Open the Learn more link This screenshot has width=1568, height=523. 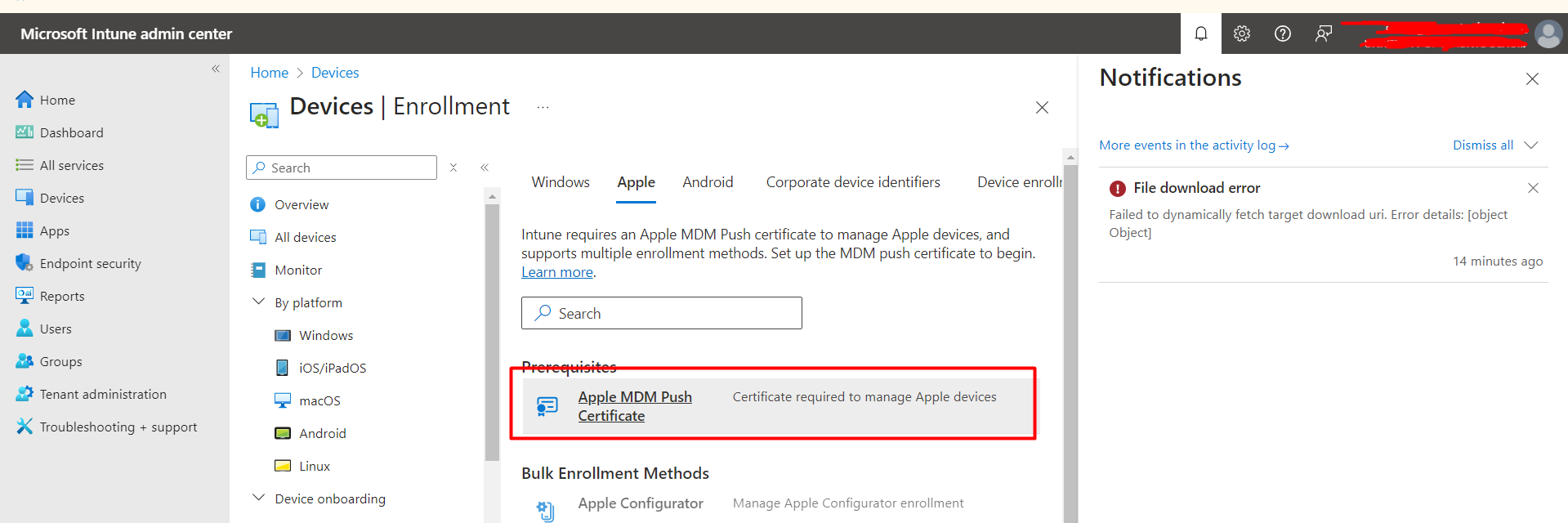coord(557,272)
